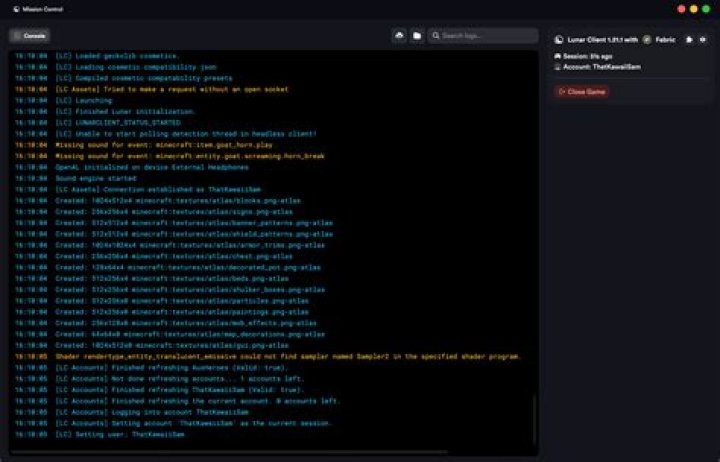Click the vertical scrollbar of the console
Viewport: 720px width, 462px height.
(534, 420)
